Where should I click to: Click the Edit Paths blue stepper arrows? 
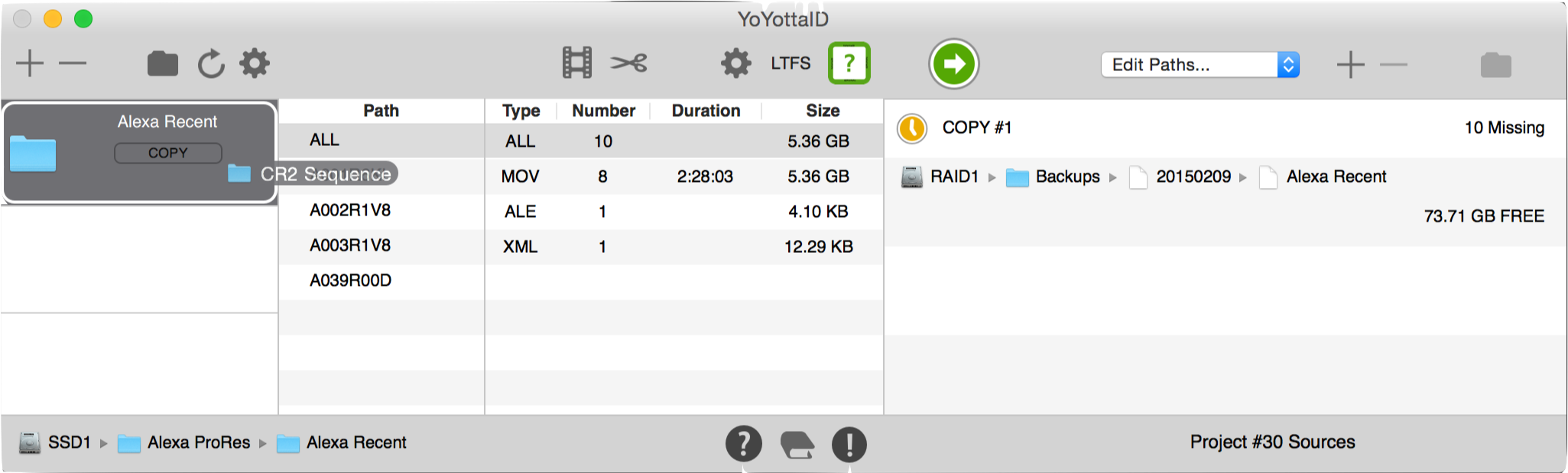click(x=1288, y=65)
